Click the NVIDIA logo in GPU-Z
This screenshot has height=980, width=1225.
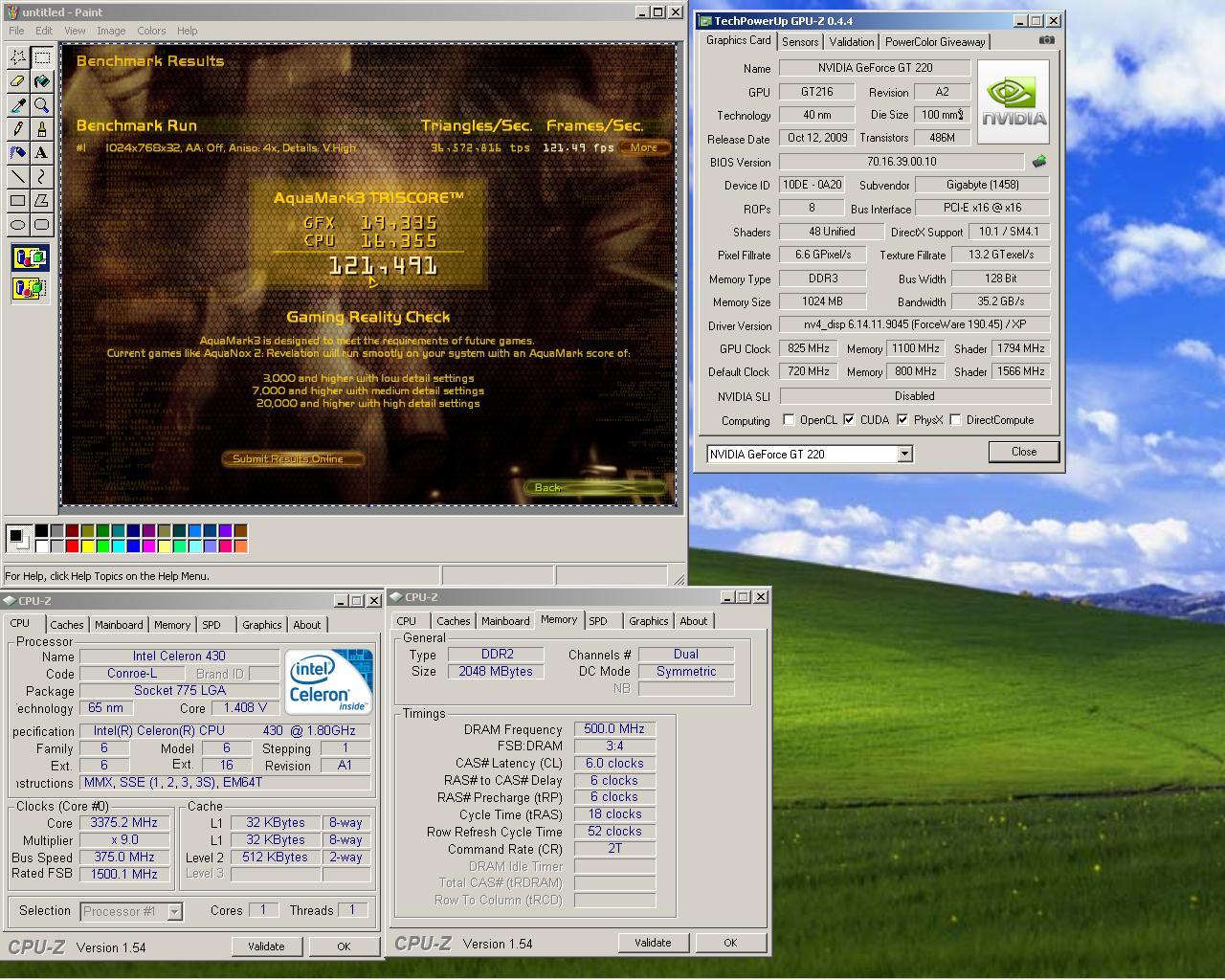click(x=1013, y=102)
